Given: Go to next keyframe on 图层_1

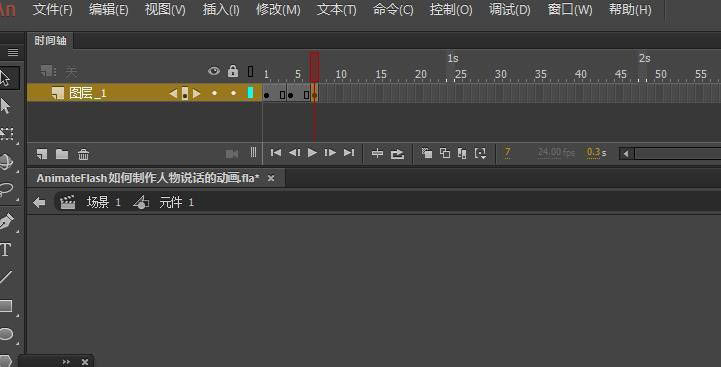Looking at the screenshot, I should coord(197,93).
